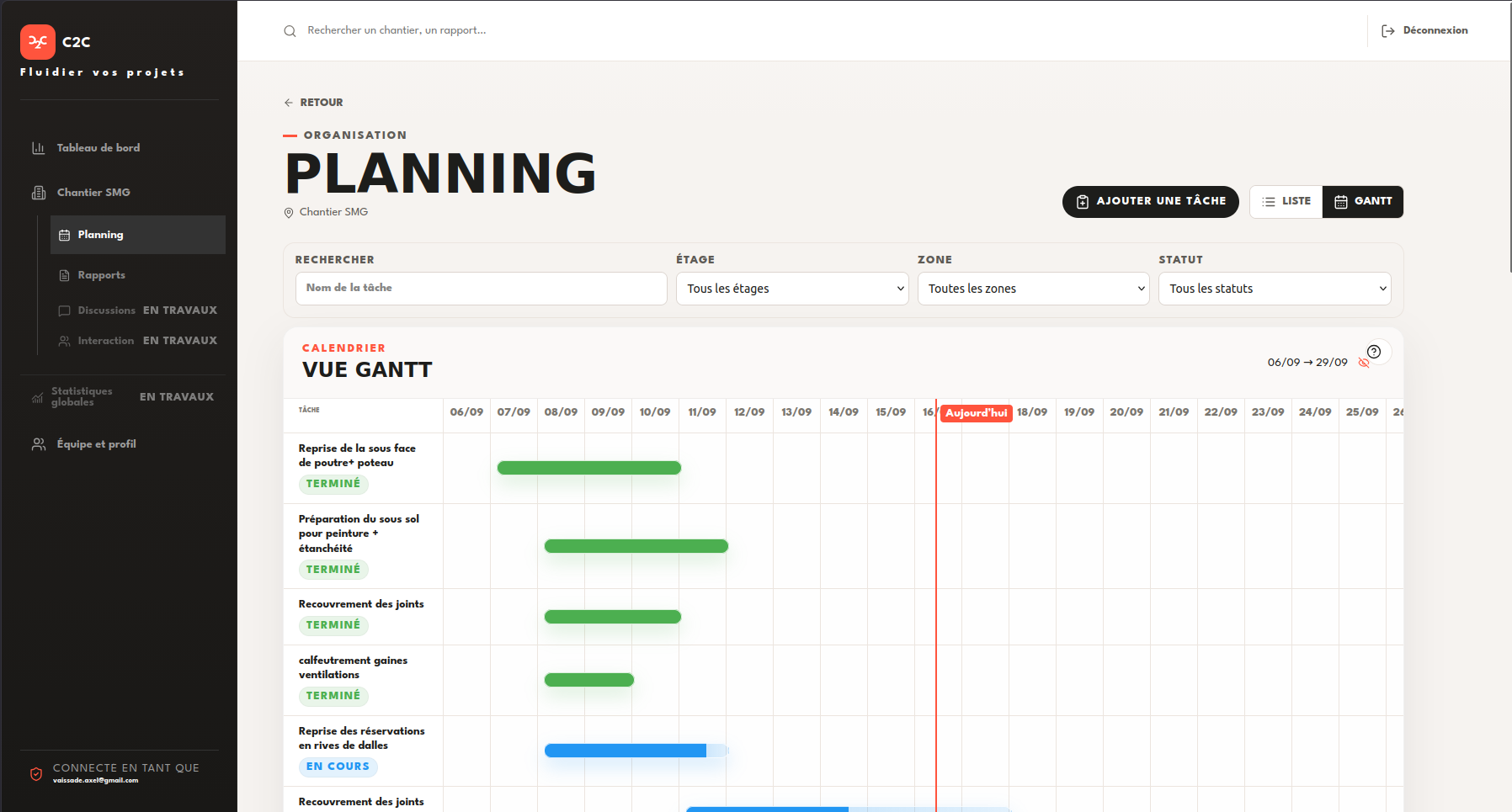Click the blue Reprise des réservations progress bar
Screen dimensions: 1512x812
tap(636, 751)
